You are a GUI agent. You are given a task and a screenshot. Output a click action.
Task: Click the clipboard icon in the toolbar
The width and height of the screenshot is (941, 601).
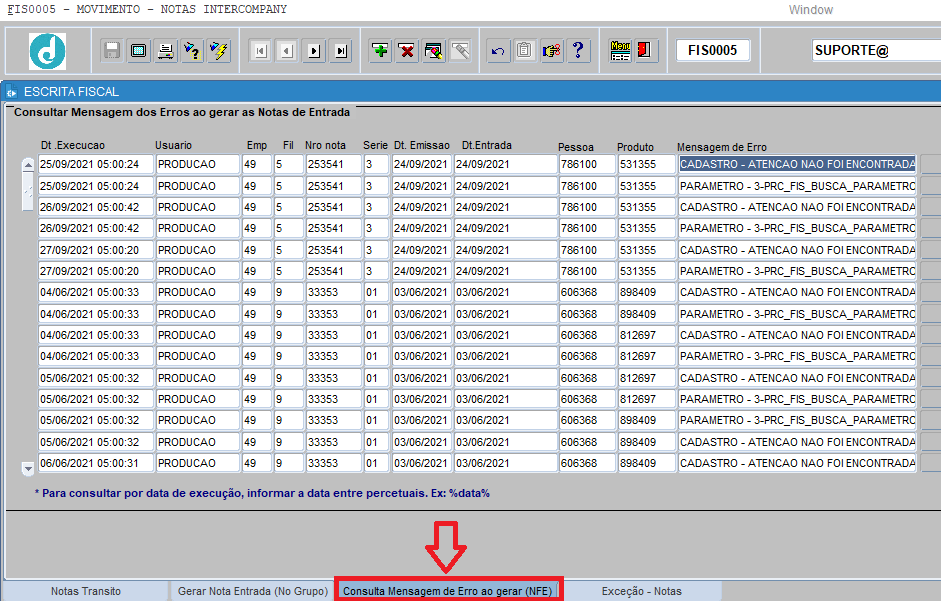tap(525, 51)
